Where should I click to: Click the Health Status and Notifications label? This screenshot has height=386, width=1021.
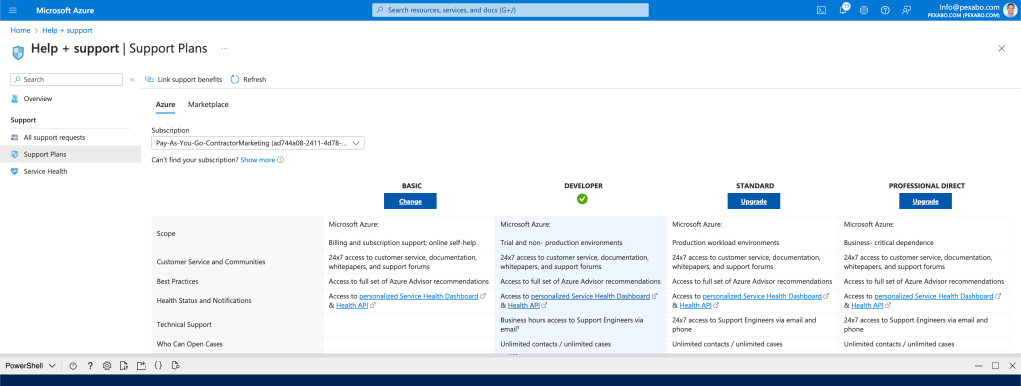click(x=204, y=301)
